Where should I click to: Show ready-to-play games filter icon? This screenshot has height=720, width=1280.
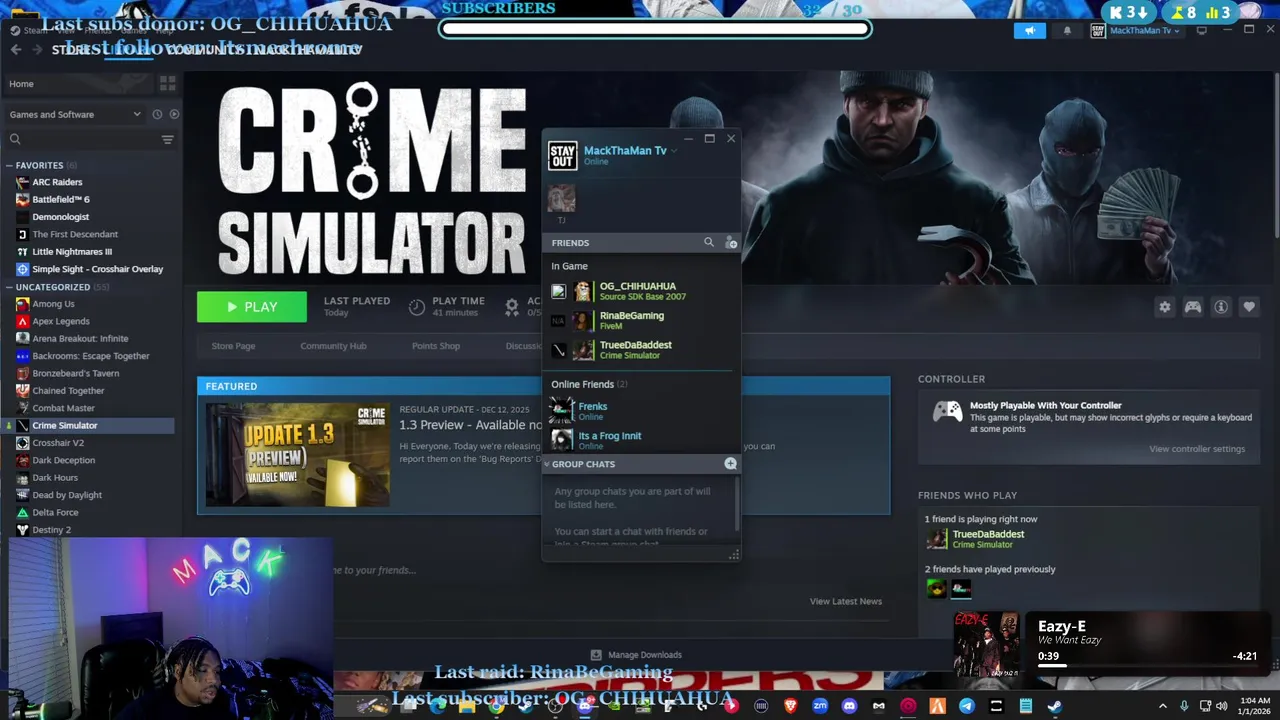[174, 114]
